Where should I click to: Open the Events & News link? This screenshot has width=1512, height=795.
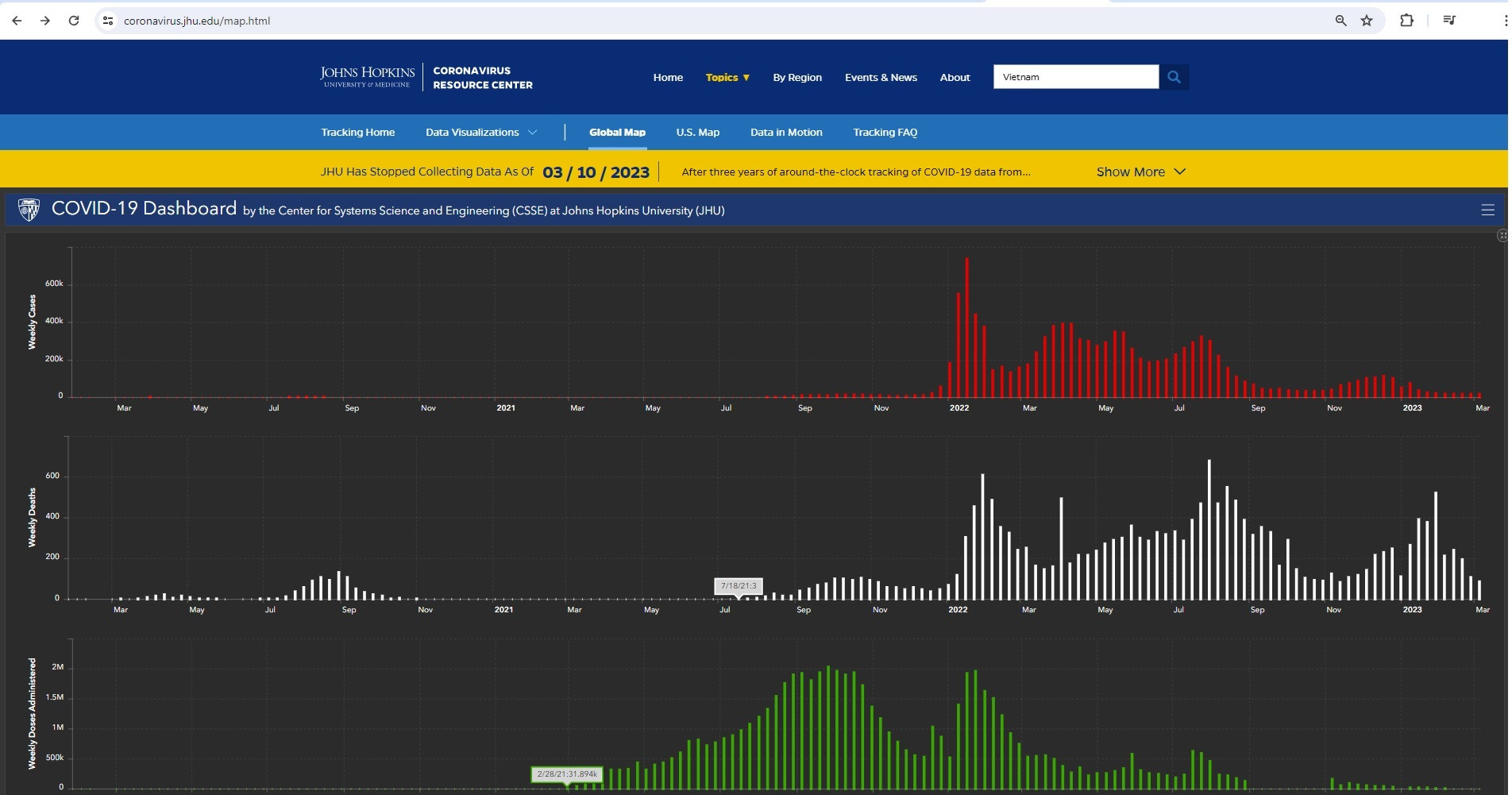click(x=881, y=77)
